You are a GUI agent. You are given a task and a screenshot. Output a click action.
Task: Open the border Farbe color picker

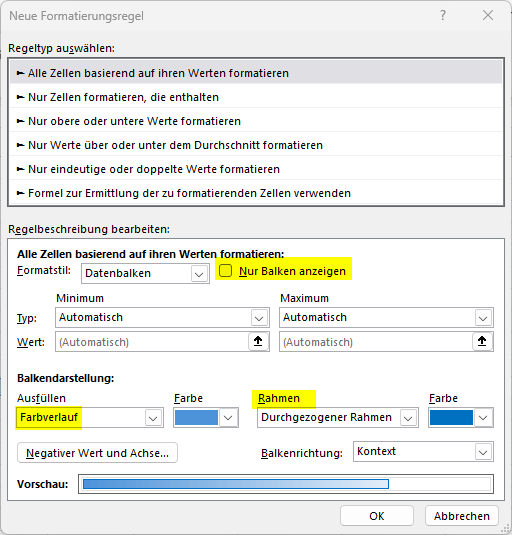coord(461,418)
